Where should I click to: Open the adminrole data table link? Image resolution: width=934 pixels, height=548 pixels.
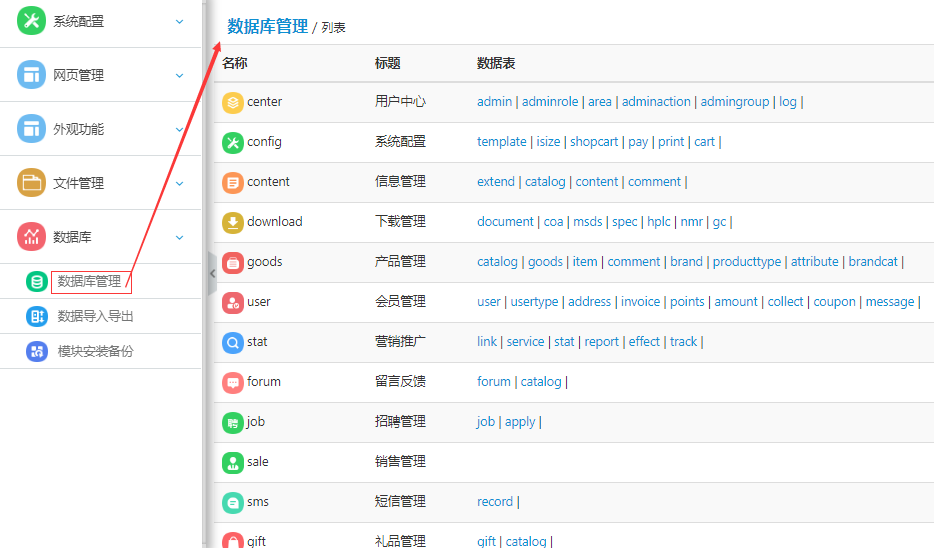[x=550, y=102]
